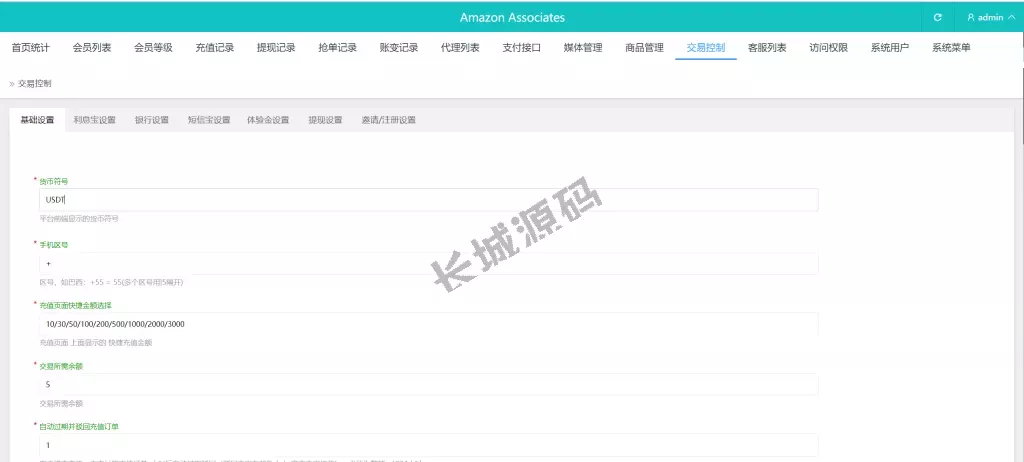
Task: Open 抢单记录 menu item
Action: (338, 48)
